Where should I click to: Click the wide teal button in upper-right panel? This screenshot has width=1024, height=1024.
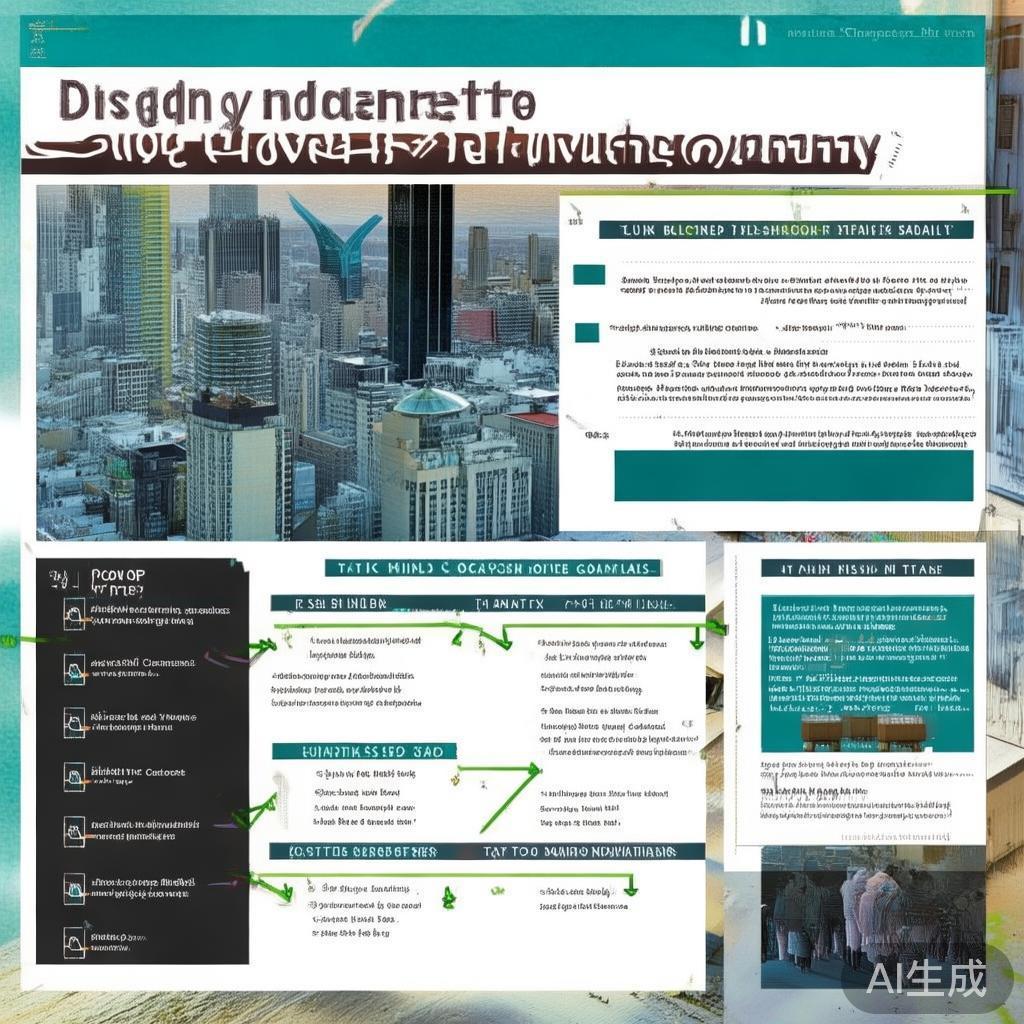[793, 475]
